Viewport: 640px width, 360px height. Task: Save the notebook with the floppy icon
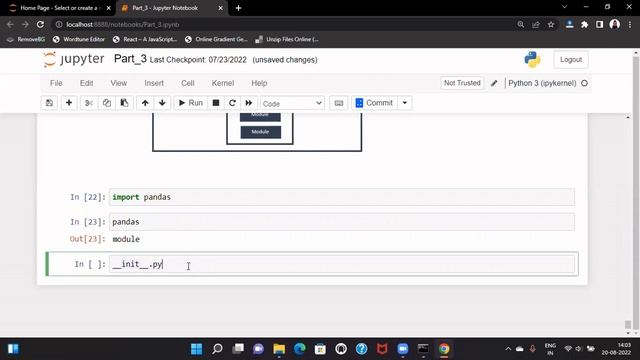(49, 103)
